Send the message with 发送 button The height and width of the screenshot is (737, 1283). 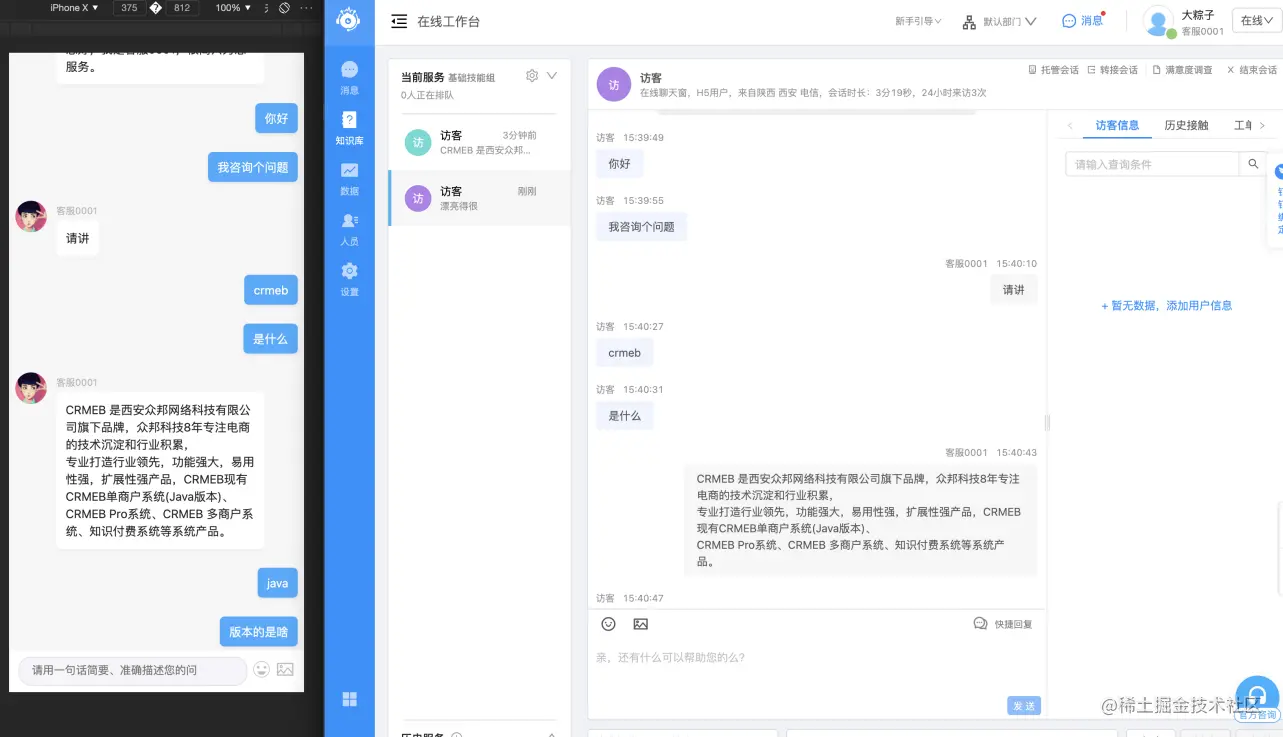point(1024,706)
